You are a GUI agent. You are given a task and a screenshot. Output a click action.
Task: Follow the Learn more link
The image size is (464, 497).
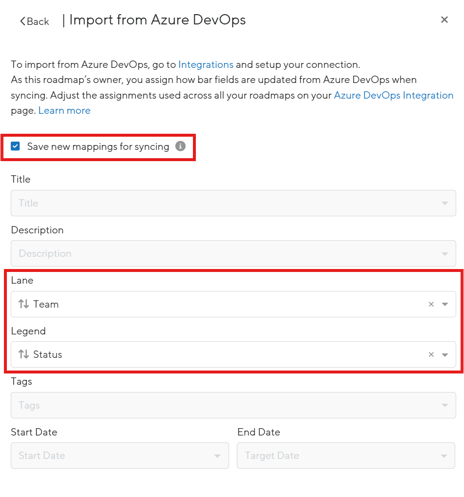tap(64, 110)
